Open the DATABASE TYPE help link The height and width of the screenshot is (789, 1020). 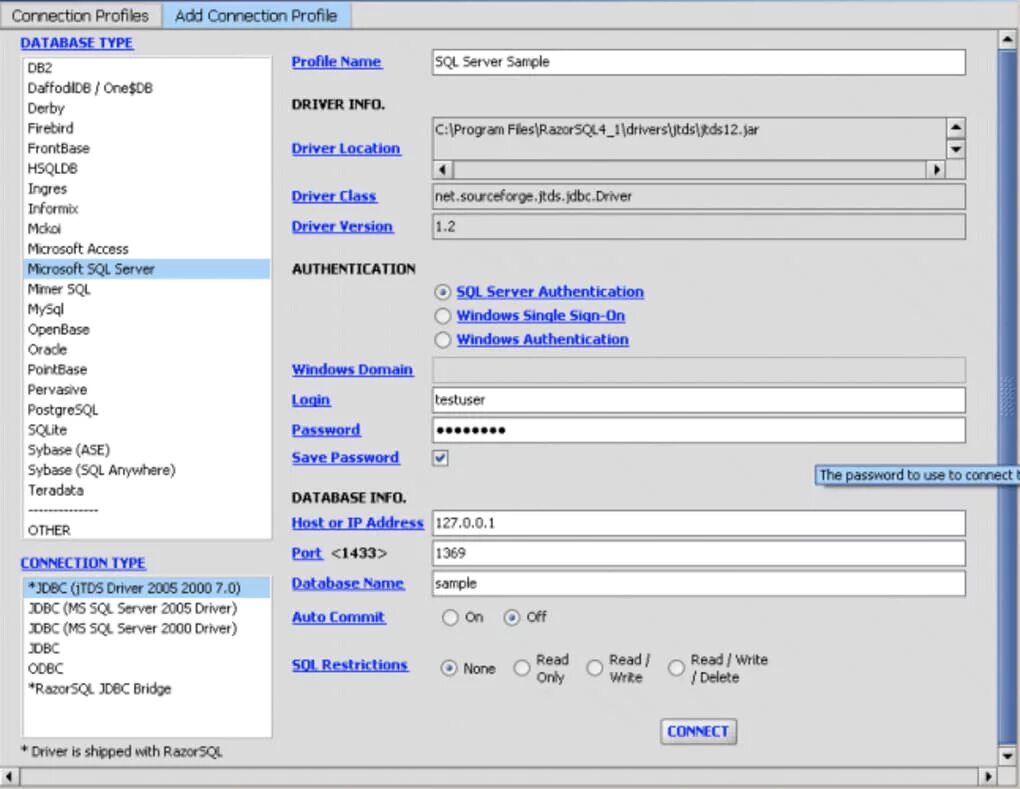pyautogui.click(x=76, y=43)
